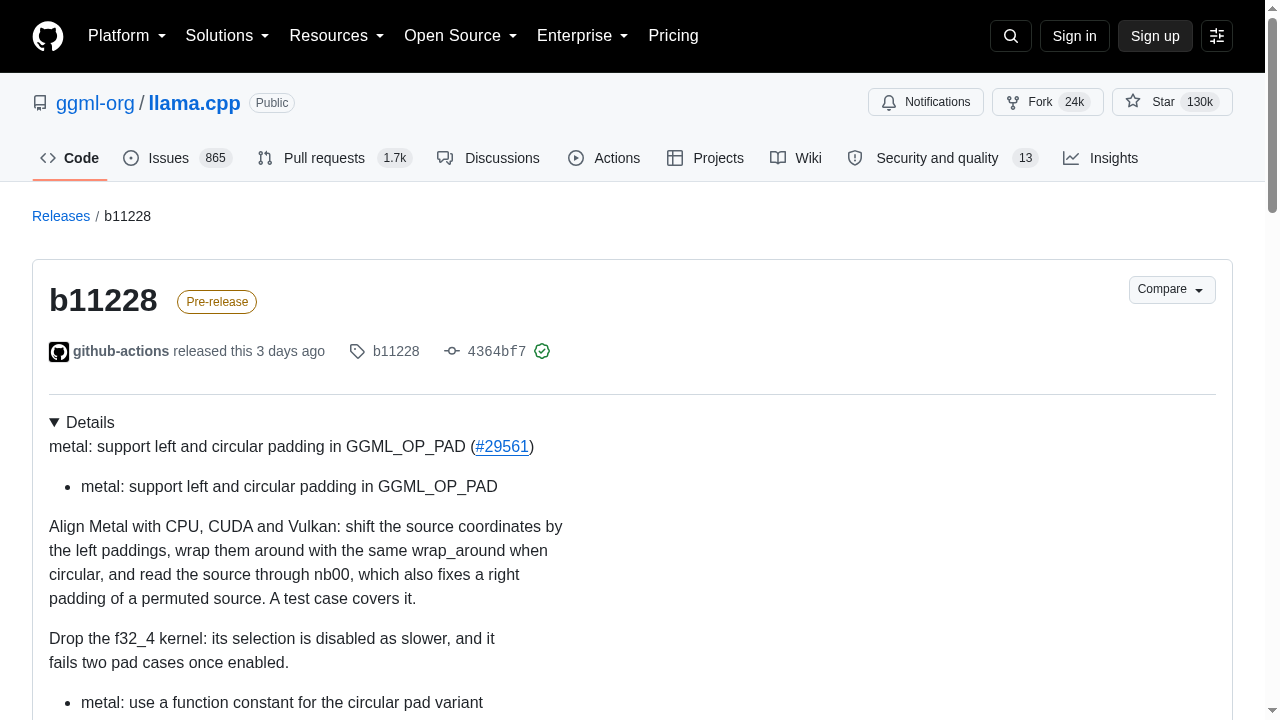Click the commit icon beside 4364bf7

pyautogui.click(x=452, y=351)
